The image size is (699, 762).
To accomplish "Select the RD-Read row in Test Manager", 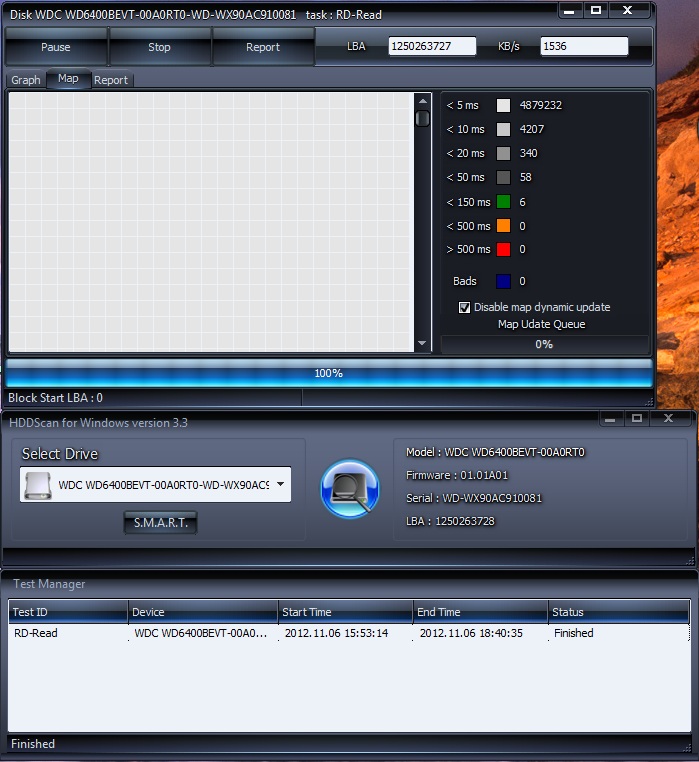I will (349, 633).
